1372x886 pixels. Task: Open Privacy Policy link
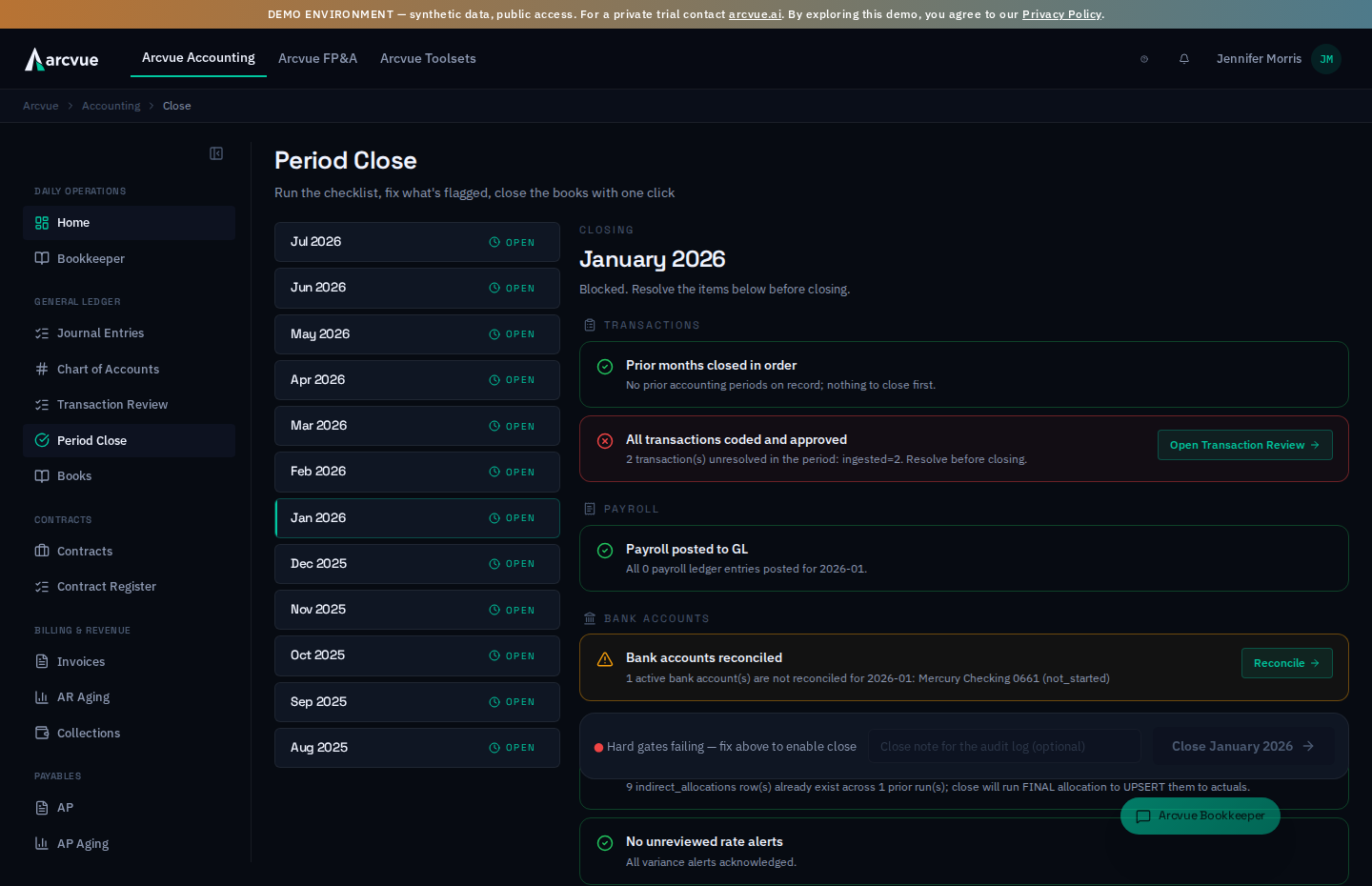tap(1061, 14)
